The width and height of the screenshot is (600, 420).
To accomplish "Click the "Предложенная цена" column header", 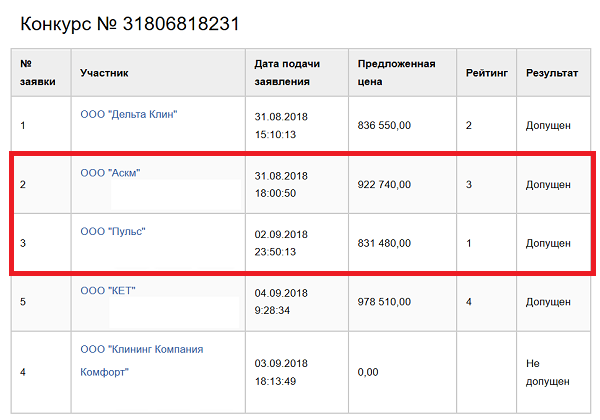I will click(396, 73).
